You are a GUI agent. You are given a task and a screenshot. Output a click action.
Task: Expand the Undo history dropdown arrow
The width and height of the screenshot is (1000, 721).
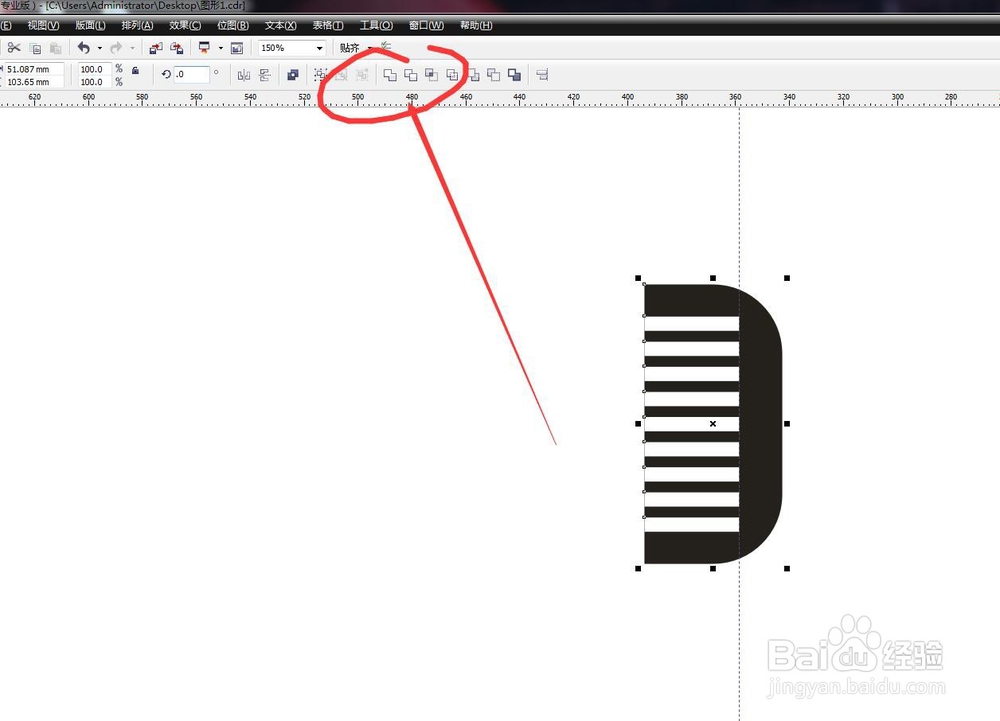[99, 48]
